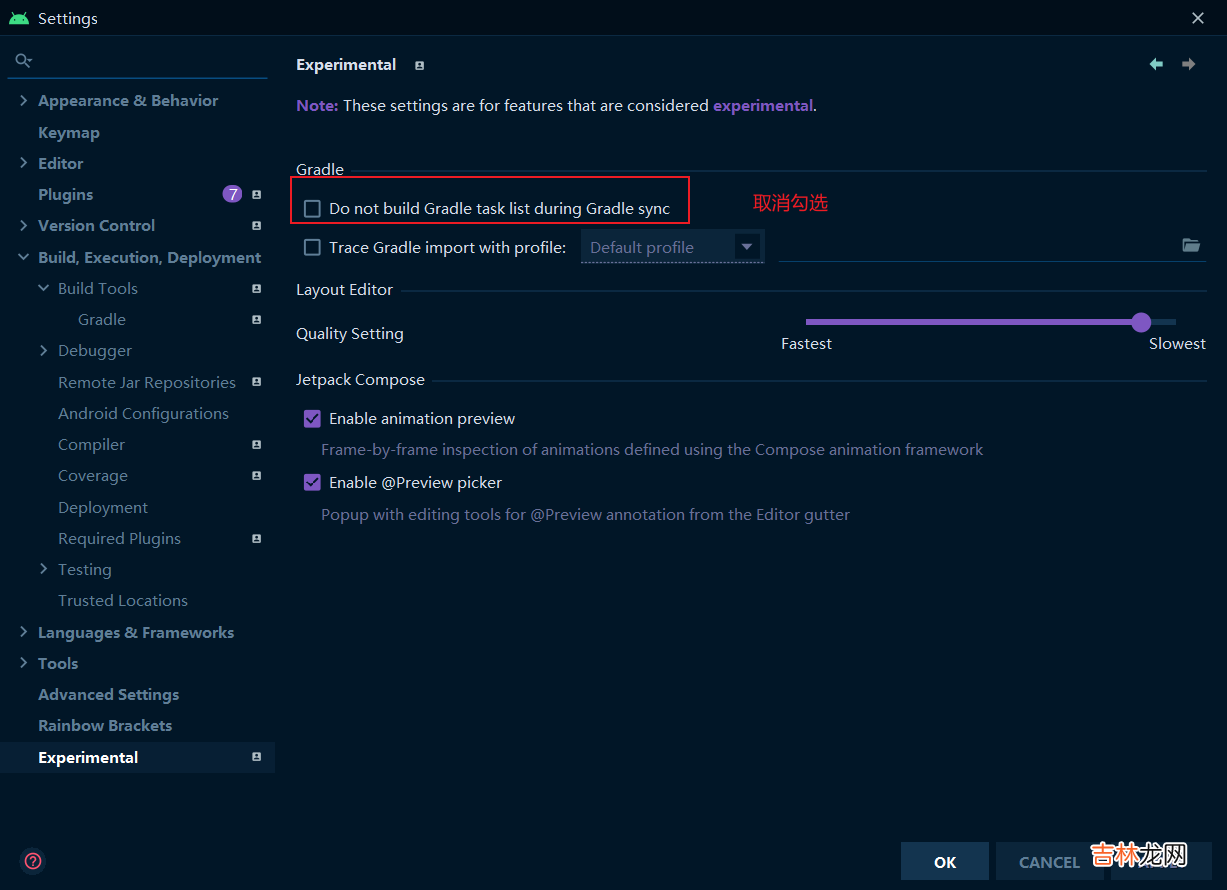Screen dimensions: 1227x890
Task: Click the back navigation arrow icon
Action: coord(1156,64)
